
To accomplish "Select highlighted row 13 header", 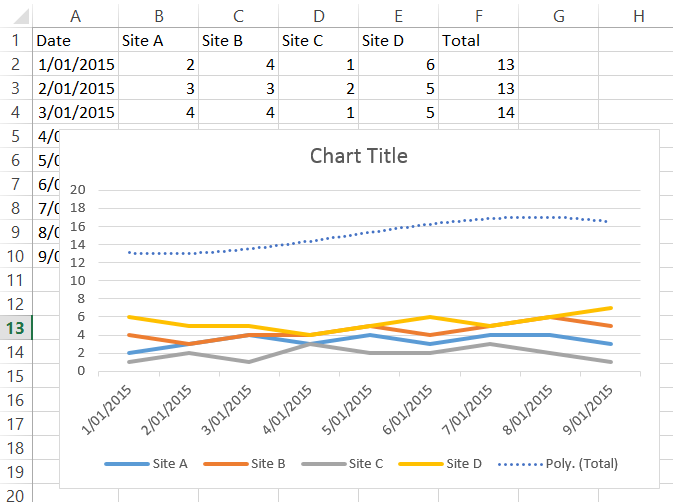I will pos(16,328).
